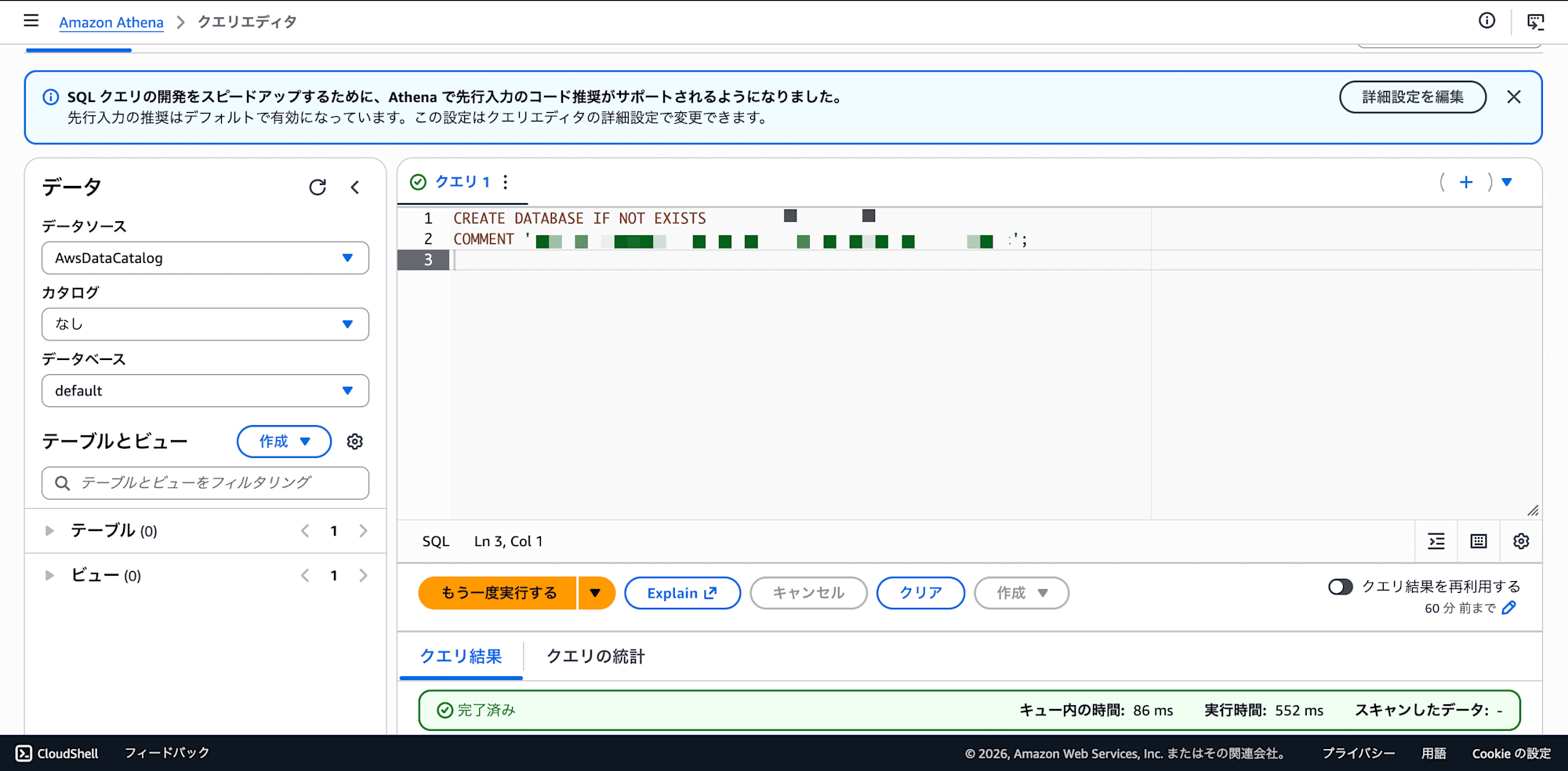The image size is (1568, 771).
Task: Open データベース default dropdown
Action: click(x=205, y=391)
